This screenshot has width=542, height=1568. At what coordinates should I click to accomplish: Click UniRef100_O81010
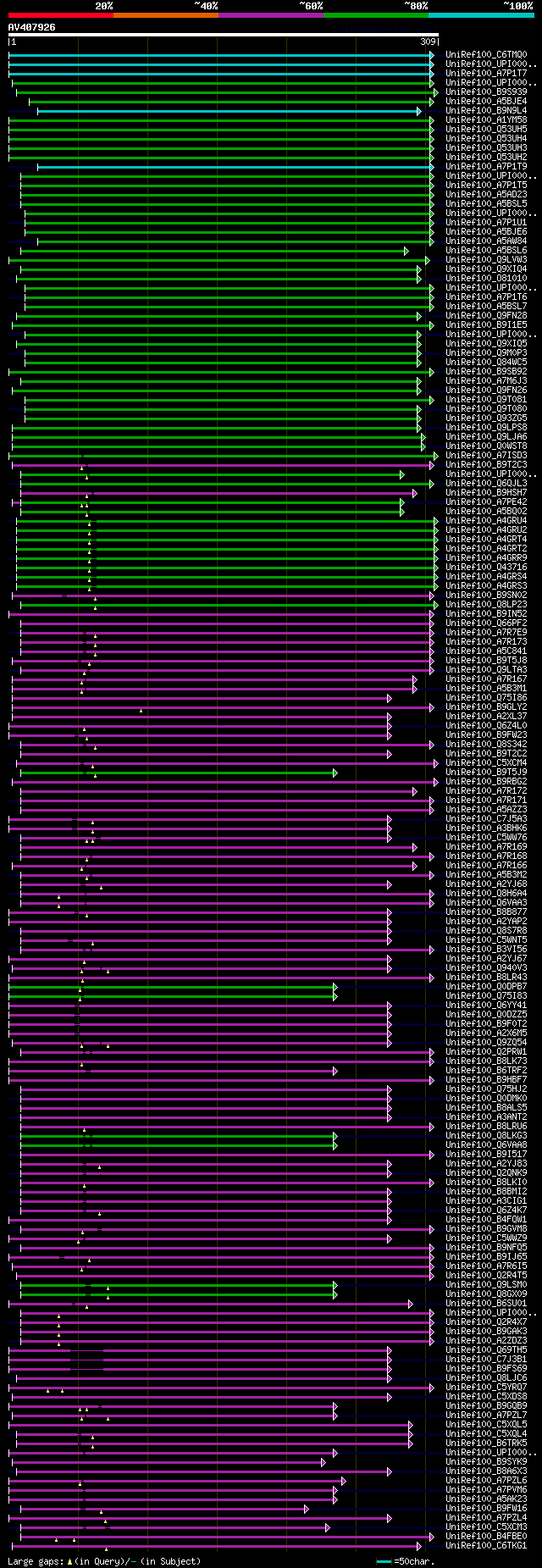tap(486, 279)
